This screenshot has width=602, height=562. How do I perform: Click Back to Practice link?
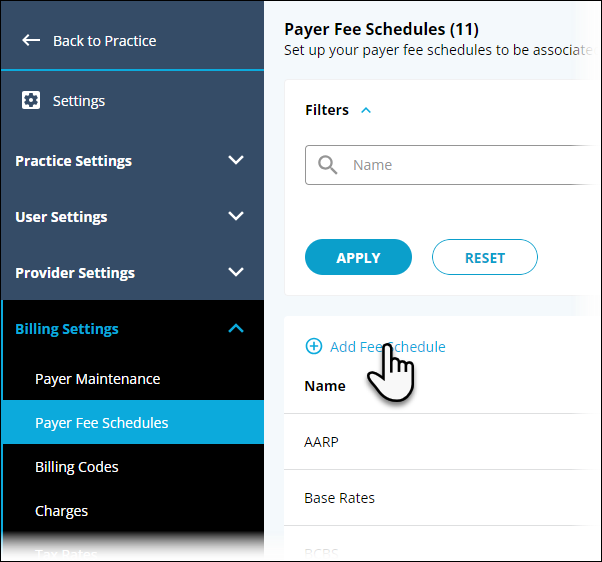104,41
